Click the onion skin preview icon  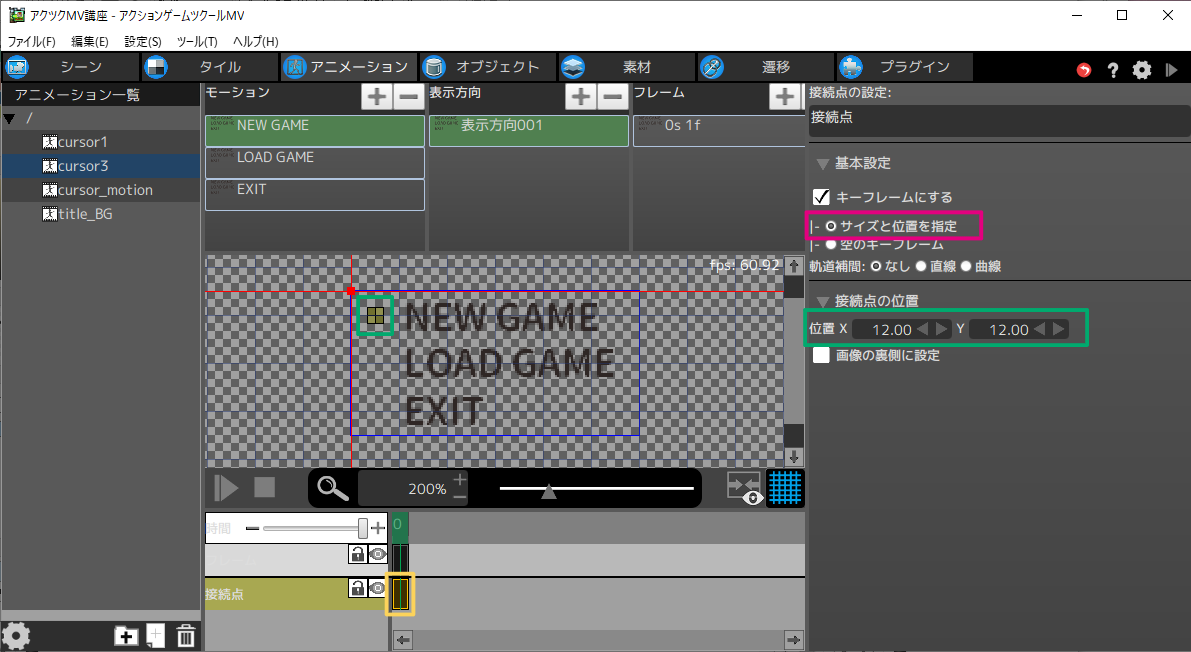744,488
